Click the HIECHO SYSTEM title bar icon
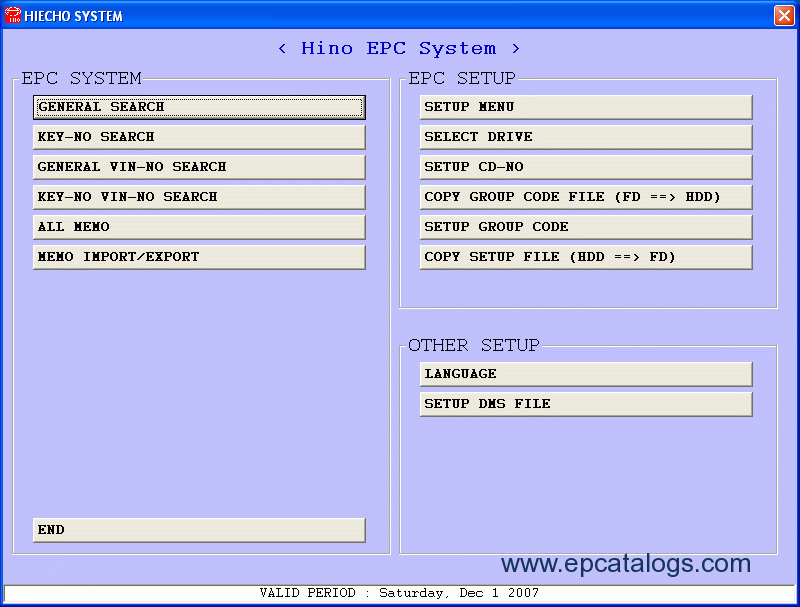 (x=12, y=15)
